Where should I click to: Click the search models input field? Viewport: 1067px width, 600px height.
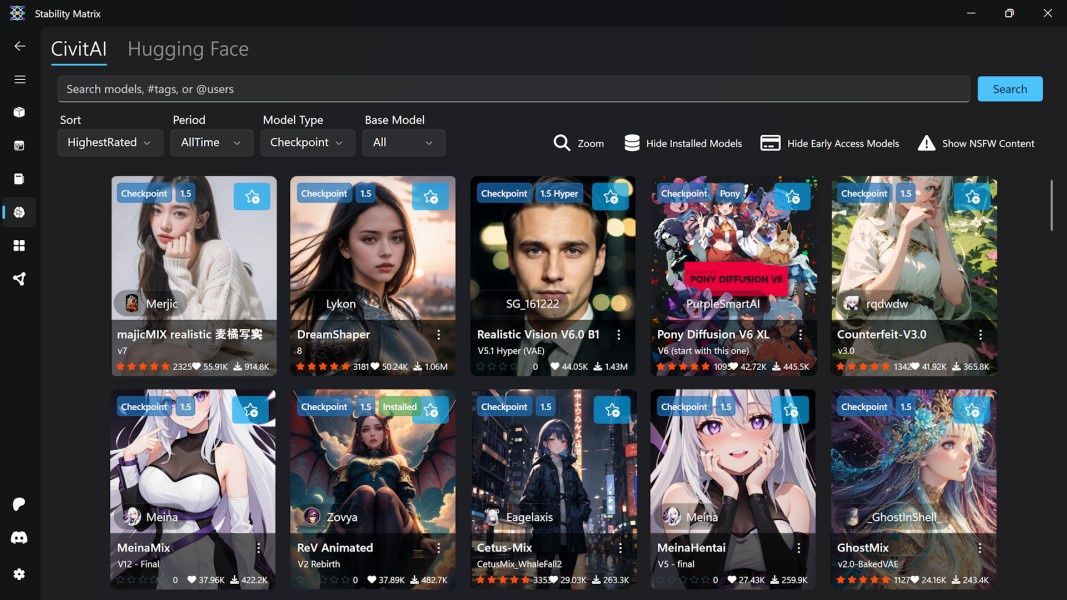(x=514, y=89)
